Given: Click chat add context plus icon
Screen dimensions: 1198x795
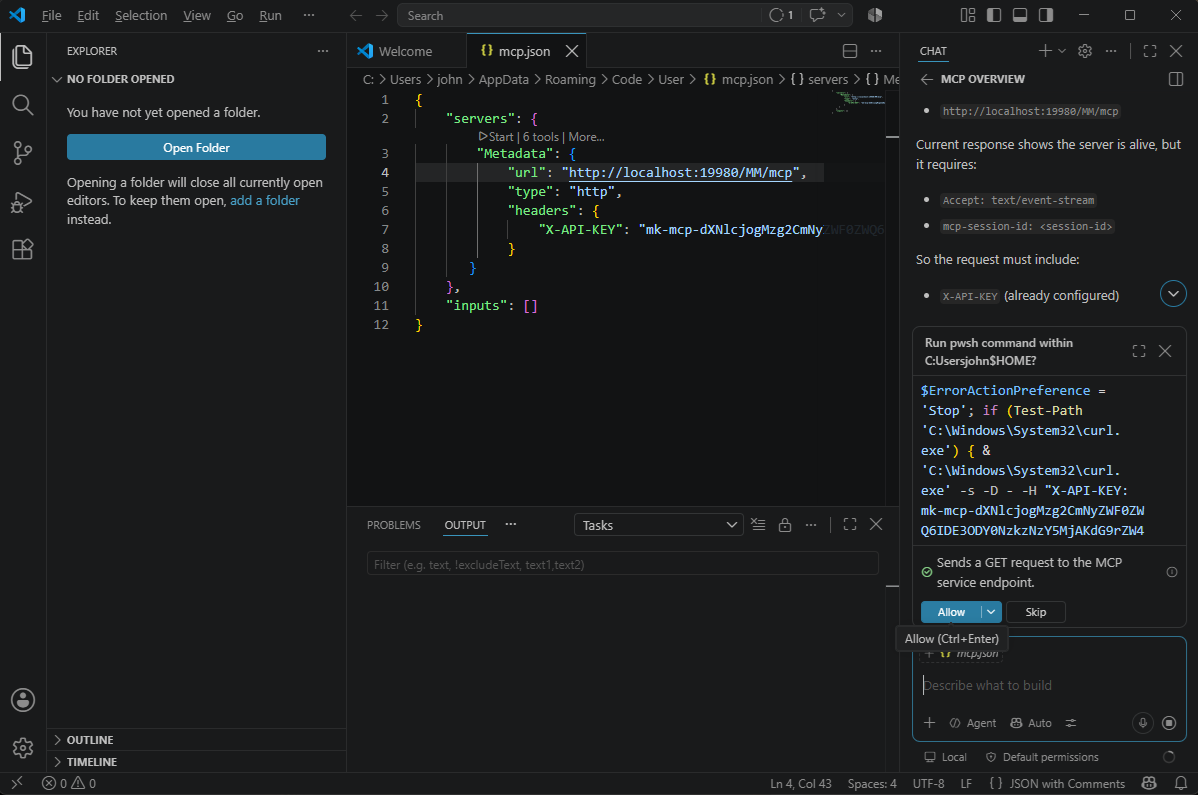Looking at the screenshot, I should [x=930, y=722].
